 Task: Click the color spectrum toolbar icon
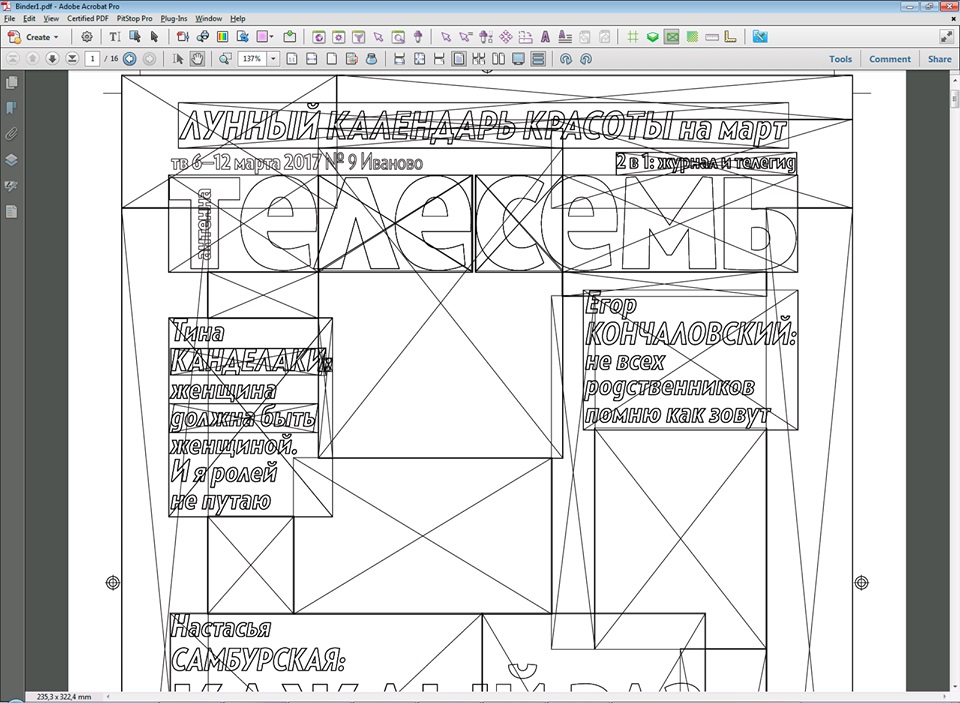tap(222, 37)
